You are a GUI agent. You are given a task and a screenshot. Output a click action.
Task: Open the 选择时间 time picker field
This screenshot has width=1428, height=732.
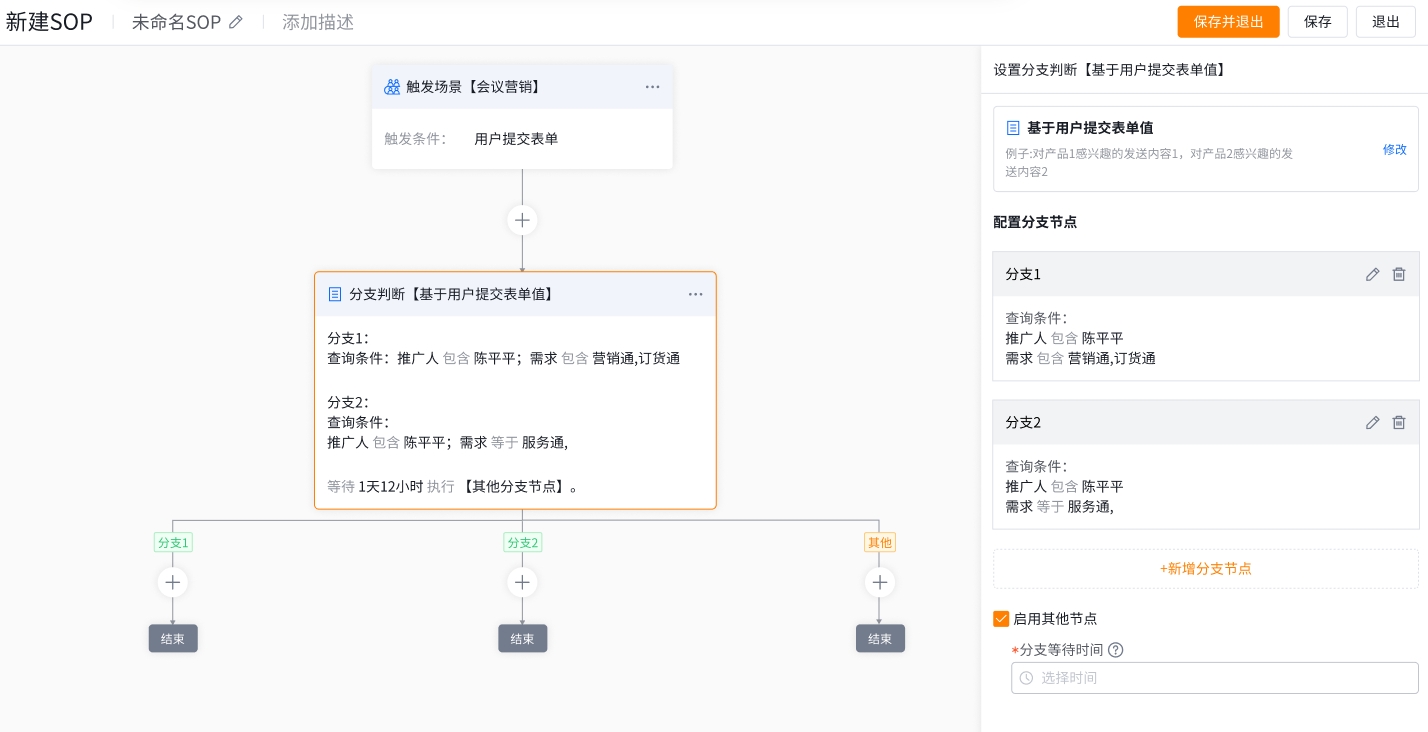click(1214, 678)
